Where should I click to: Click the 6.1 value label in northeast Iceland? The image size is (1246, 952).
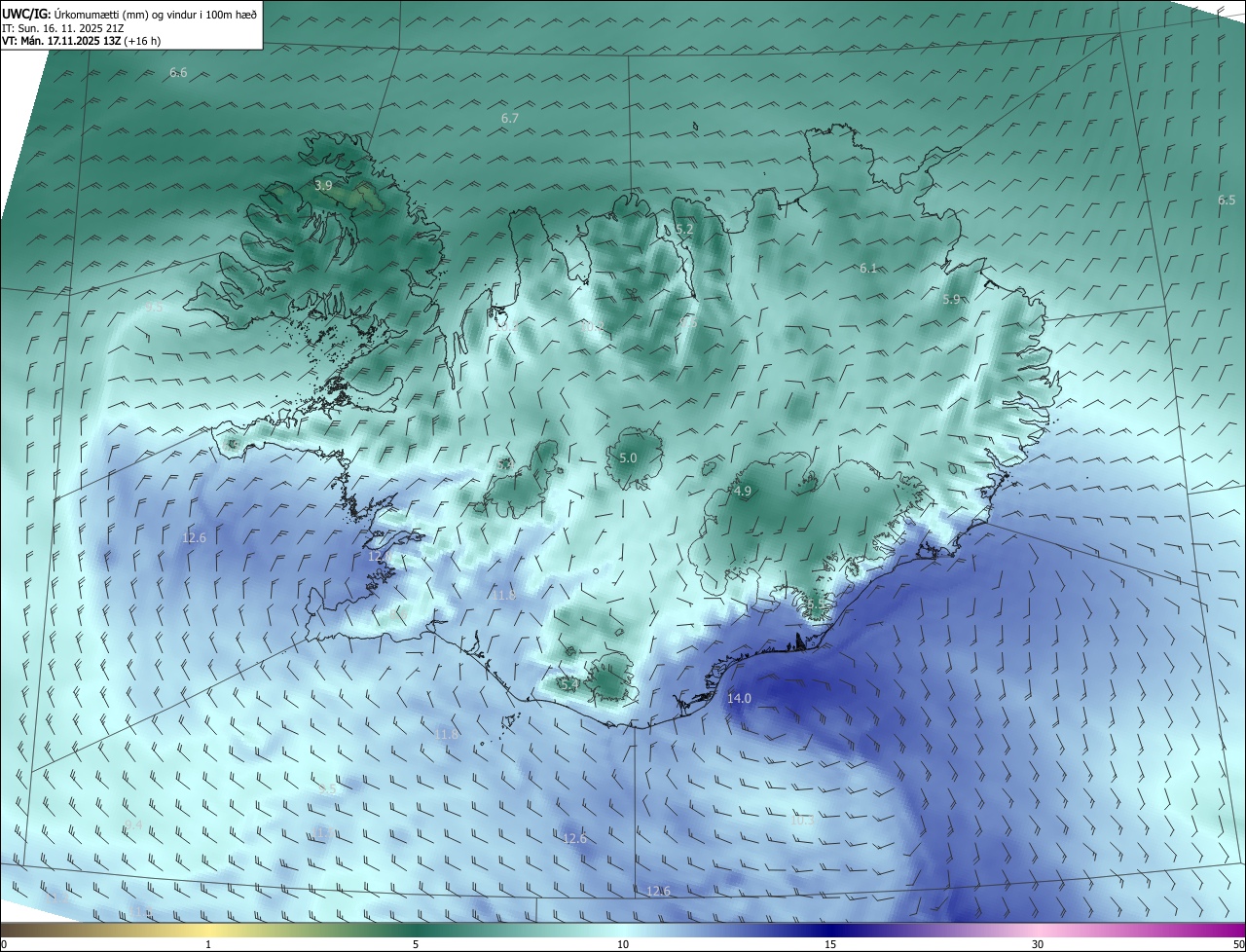click(x=868, y=268)
